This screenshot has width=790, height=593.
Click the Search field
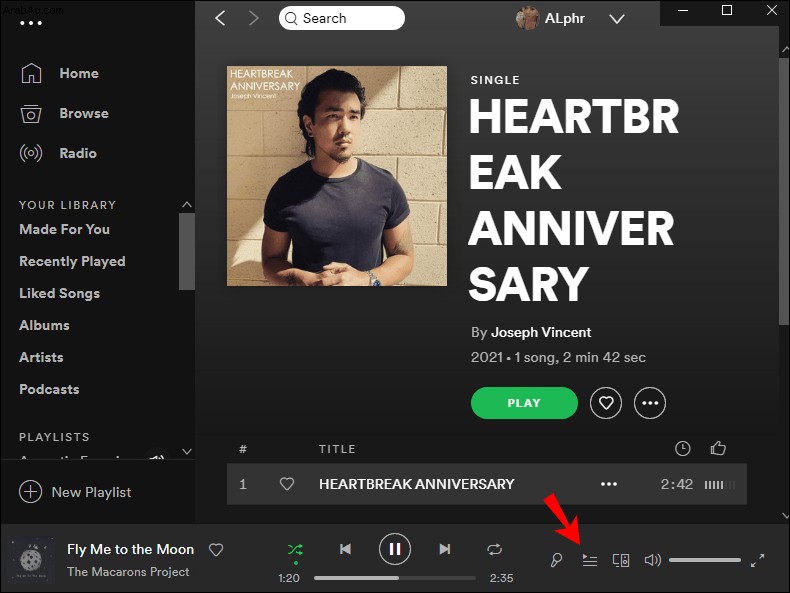pos(342,18)
